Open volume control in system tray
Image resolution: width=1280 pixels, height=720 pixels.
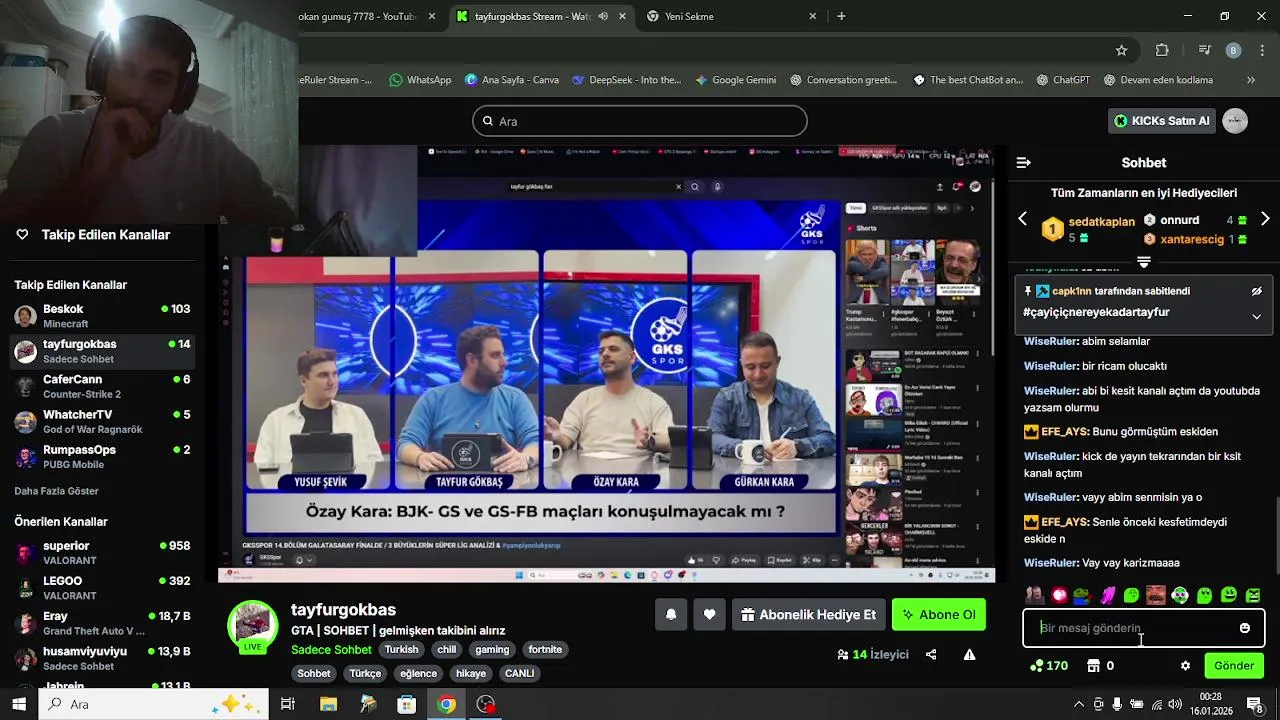click(1174, 704)
